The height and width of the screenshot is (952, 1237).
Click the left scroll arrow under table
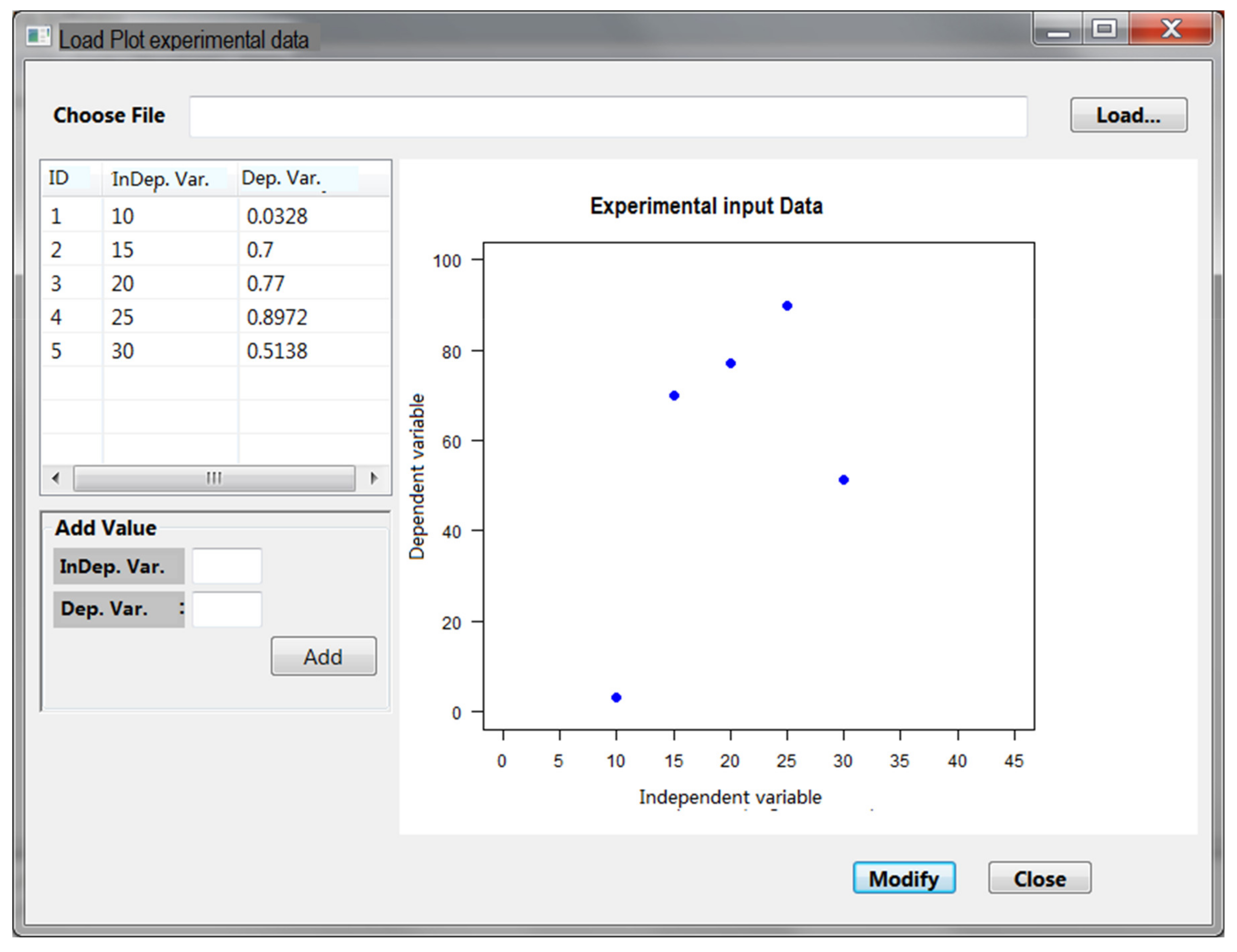(x=56, y=478)
